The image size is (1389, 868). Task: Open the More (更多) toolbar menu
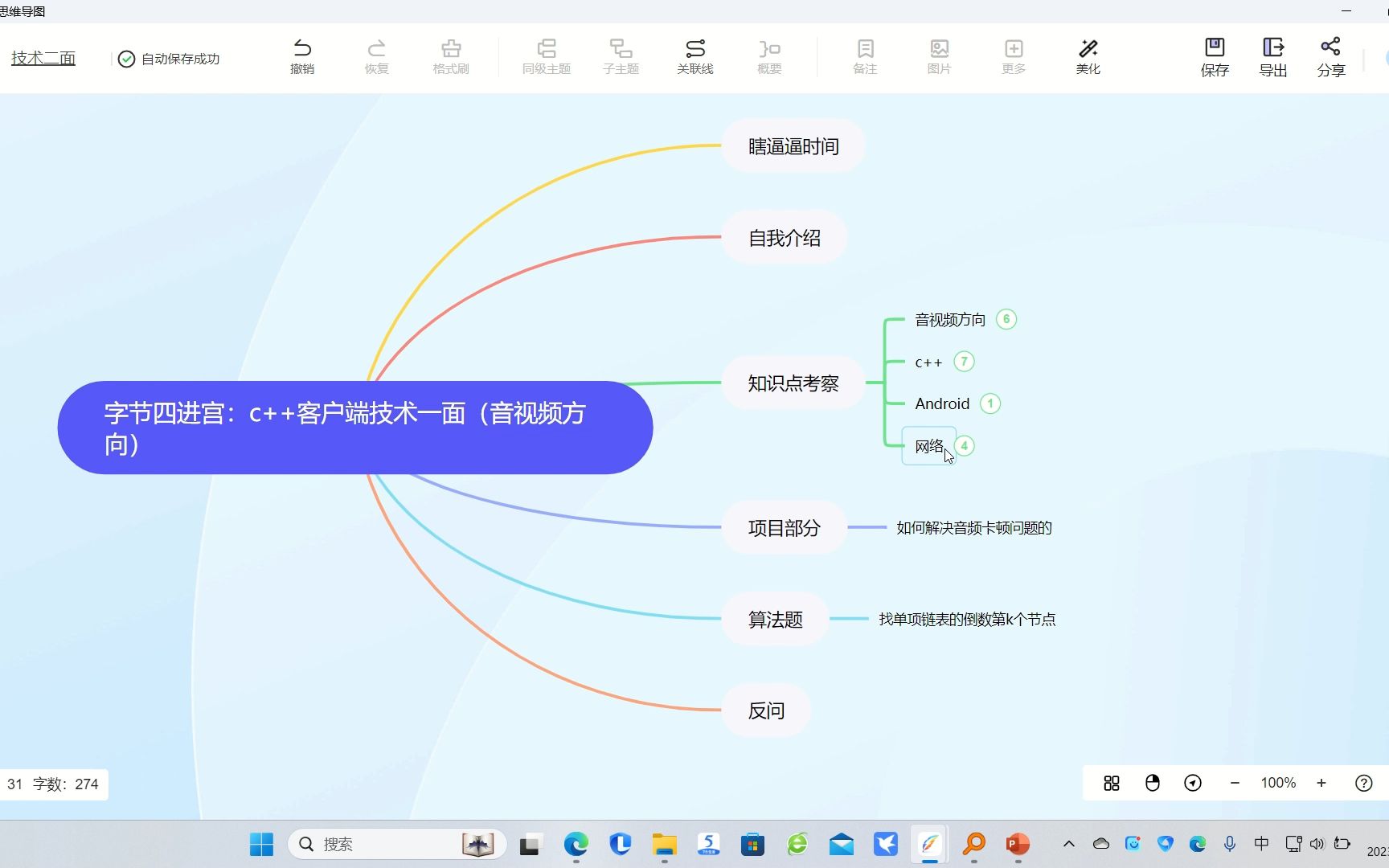pyautogui.click(x=1014, y=56)
